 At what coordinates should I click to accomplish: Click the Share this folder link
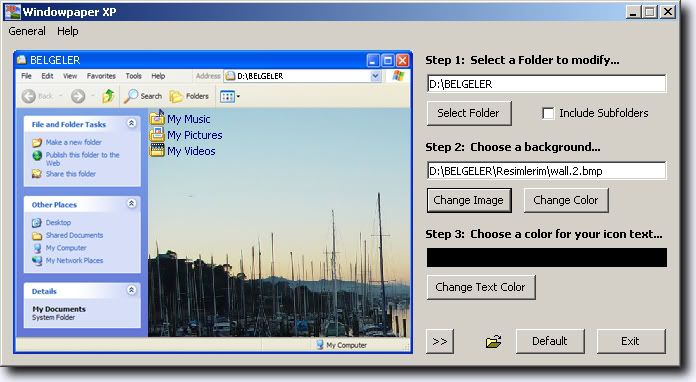click(x=71, y=174)
